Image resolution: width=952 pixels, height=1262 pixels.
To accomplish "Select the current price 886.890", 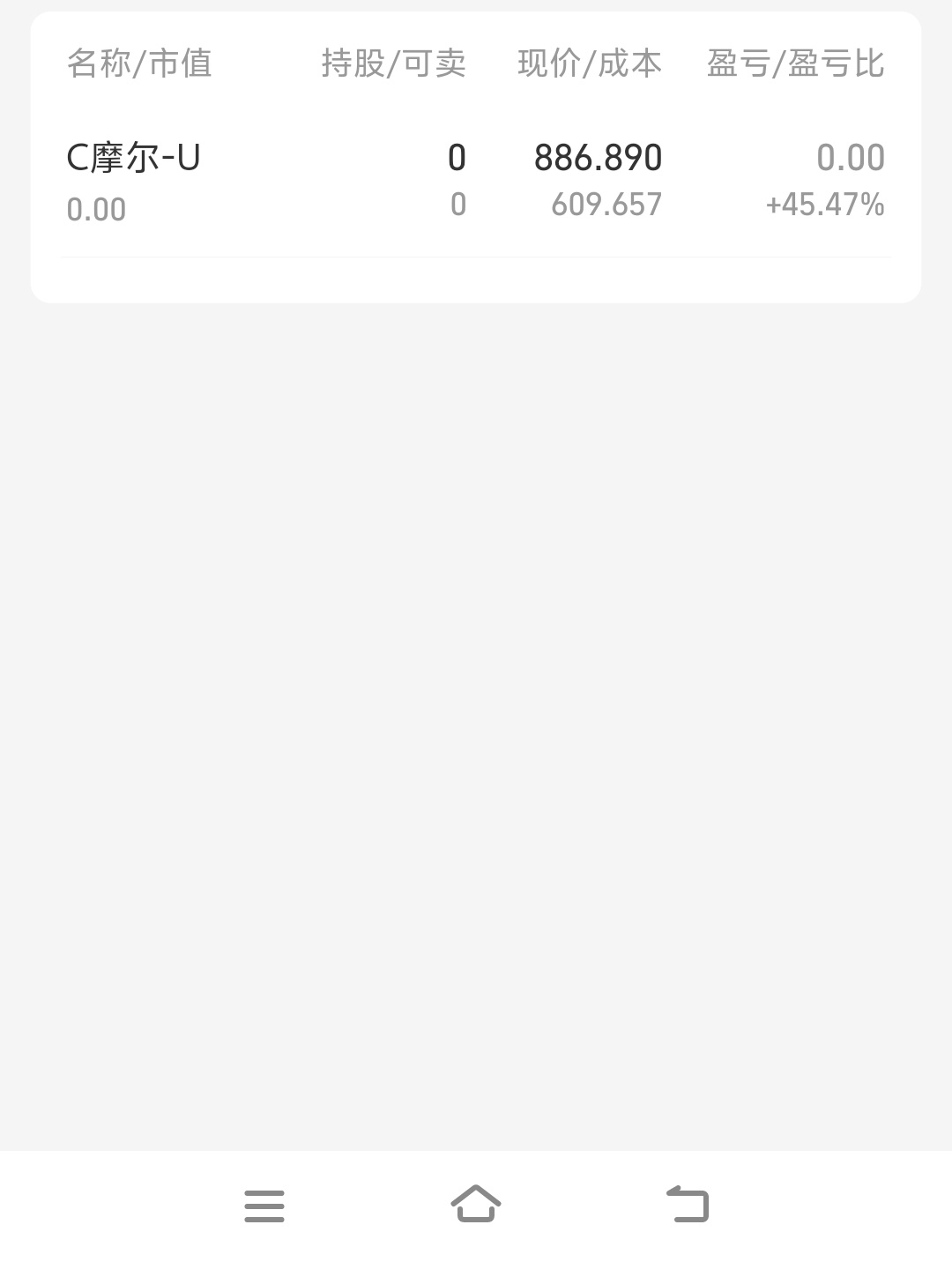I will pos(598,158).
